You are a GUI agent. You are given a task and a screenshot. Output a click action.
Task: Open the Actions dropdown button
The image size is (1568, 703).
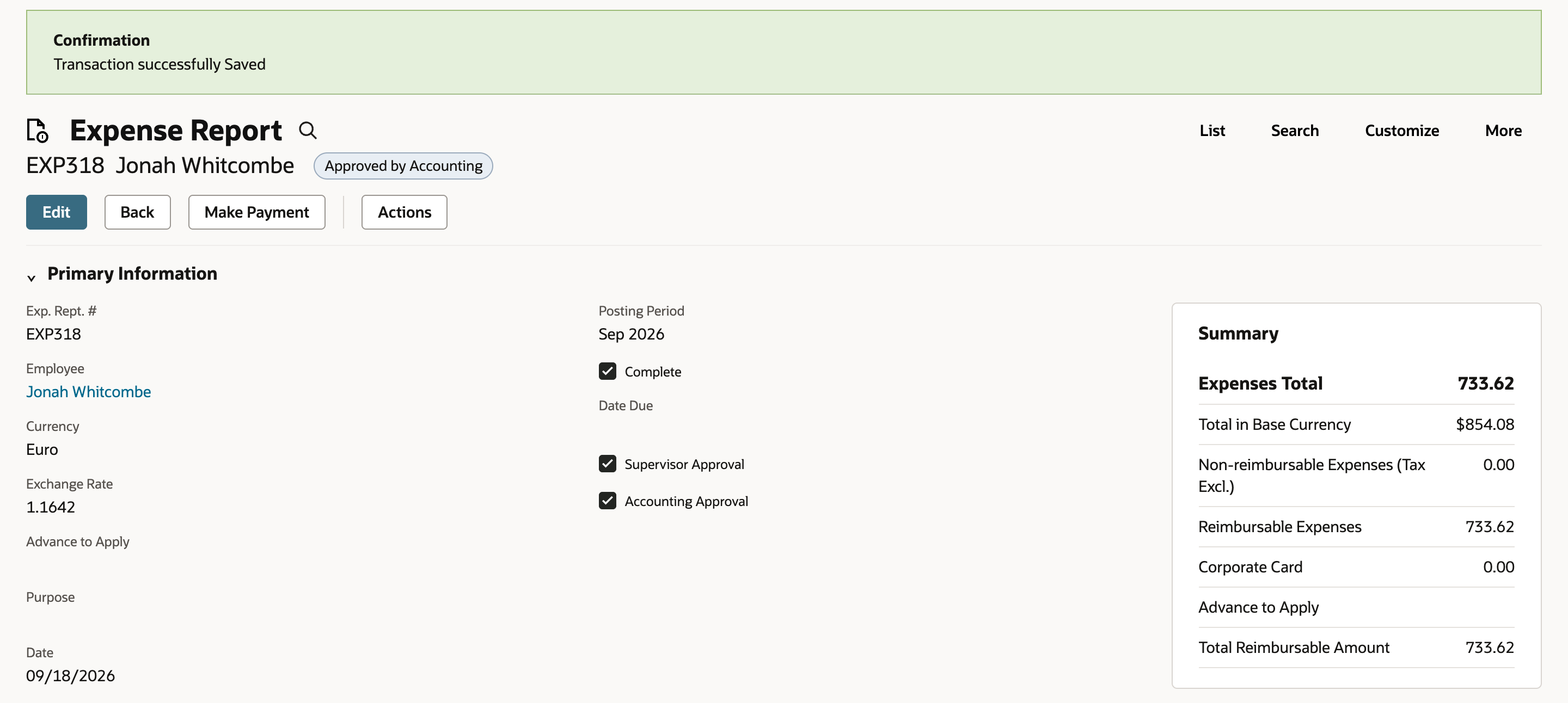404,212
